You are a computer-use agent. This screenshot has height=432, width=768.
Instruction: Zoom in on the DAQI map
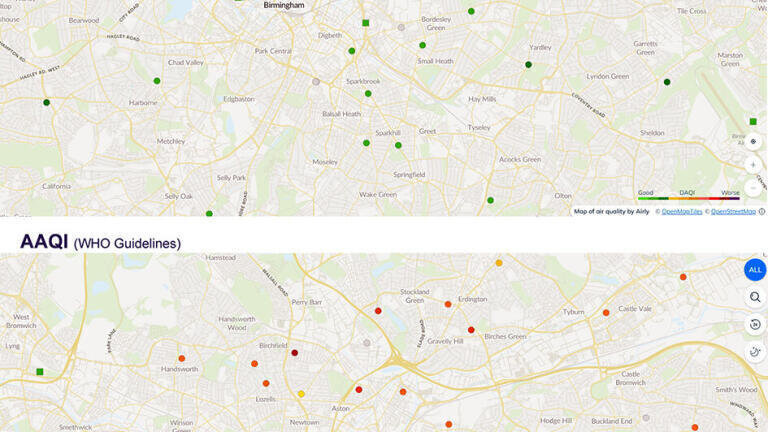click(753, 165)
